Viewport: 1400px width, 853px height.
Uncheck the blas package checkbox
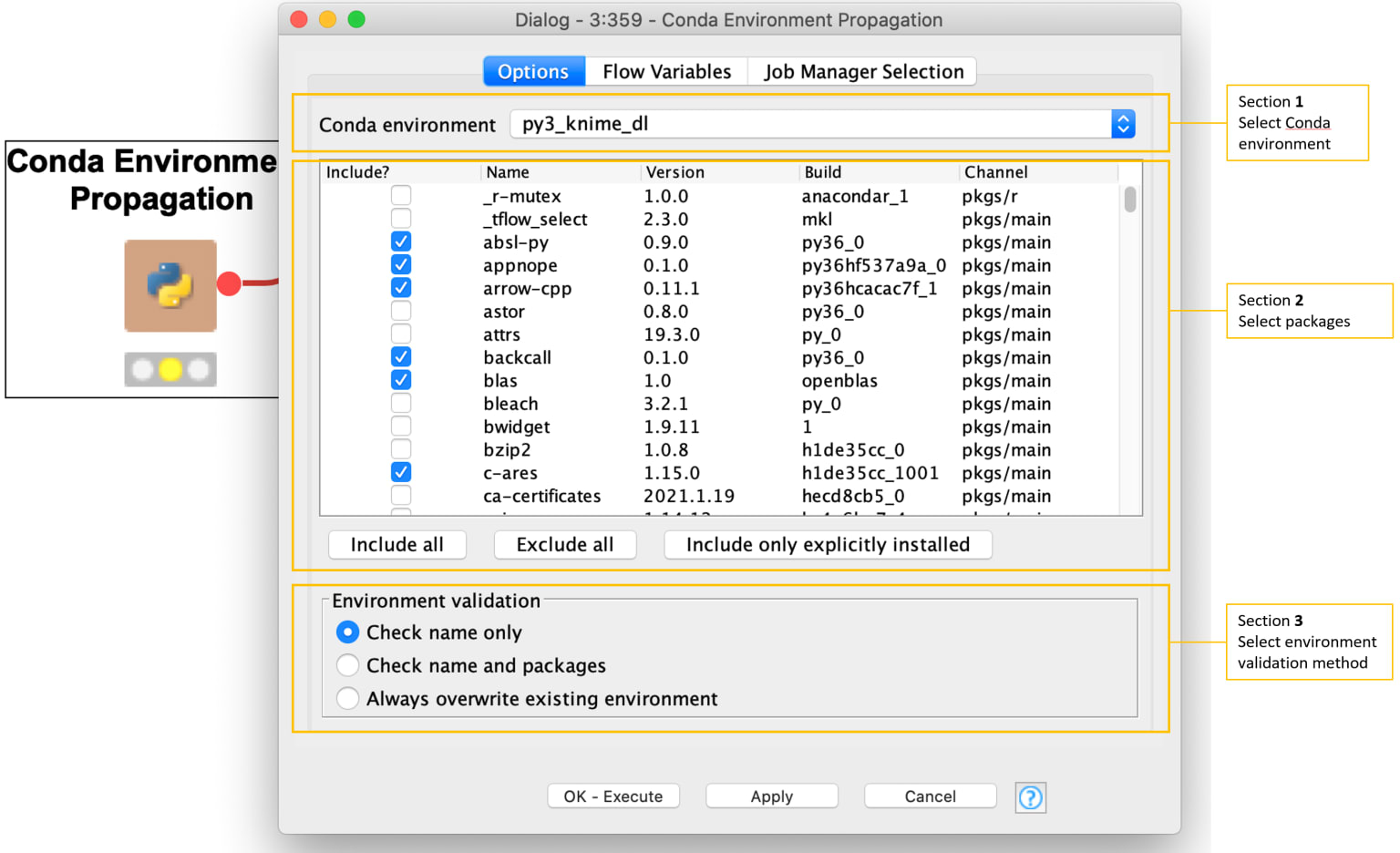click(x=401, y=380)
